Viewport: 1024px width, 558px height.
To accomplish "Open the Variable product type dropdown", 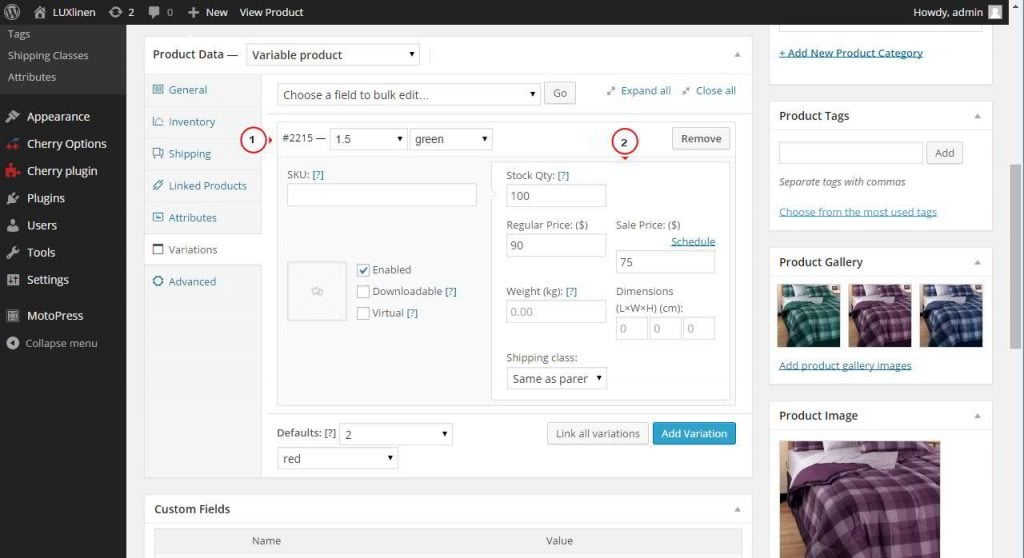I will click(333, 55).
